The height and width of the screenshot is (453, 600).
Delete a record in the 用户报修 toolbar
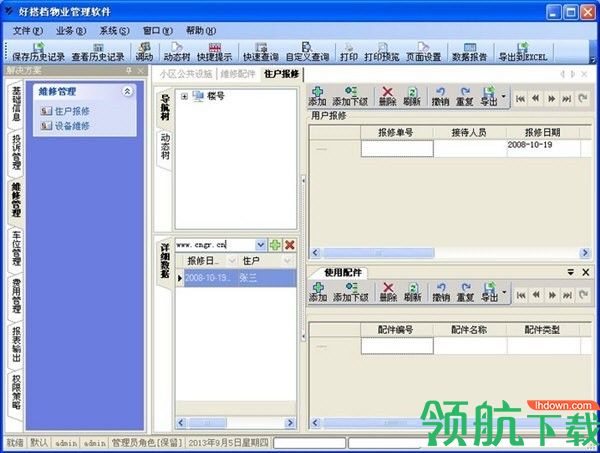point(387,96)
